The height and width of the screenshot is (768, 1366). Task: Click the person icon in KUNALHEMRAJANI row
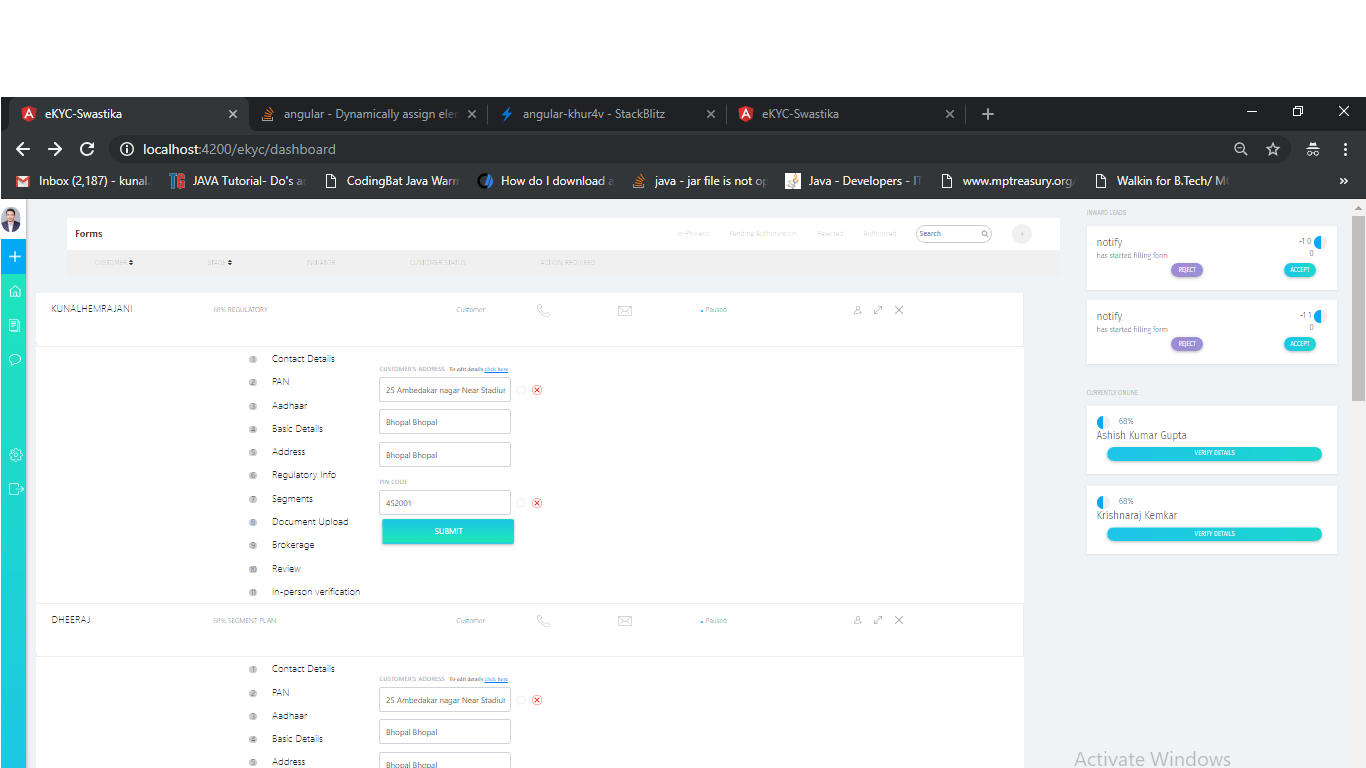[857, 310]
